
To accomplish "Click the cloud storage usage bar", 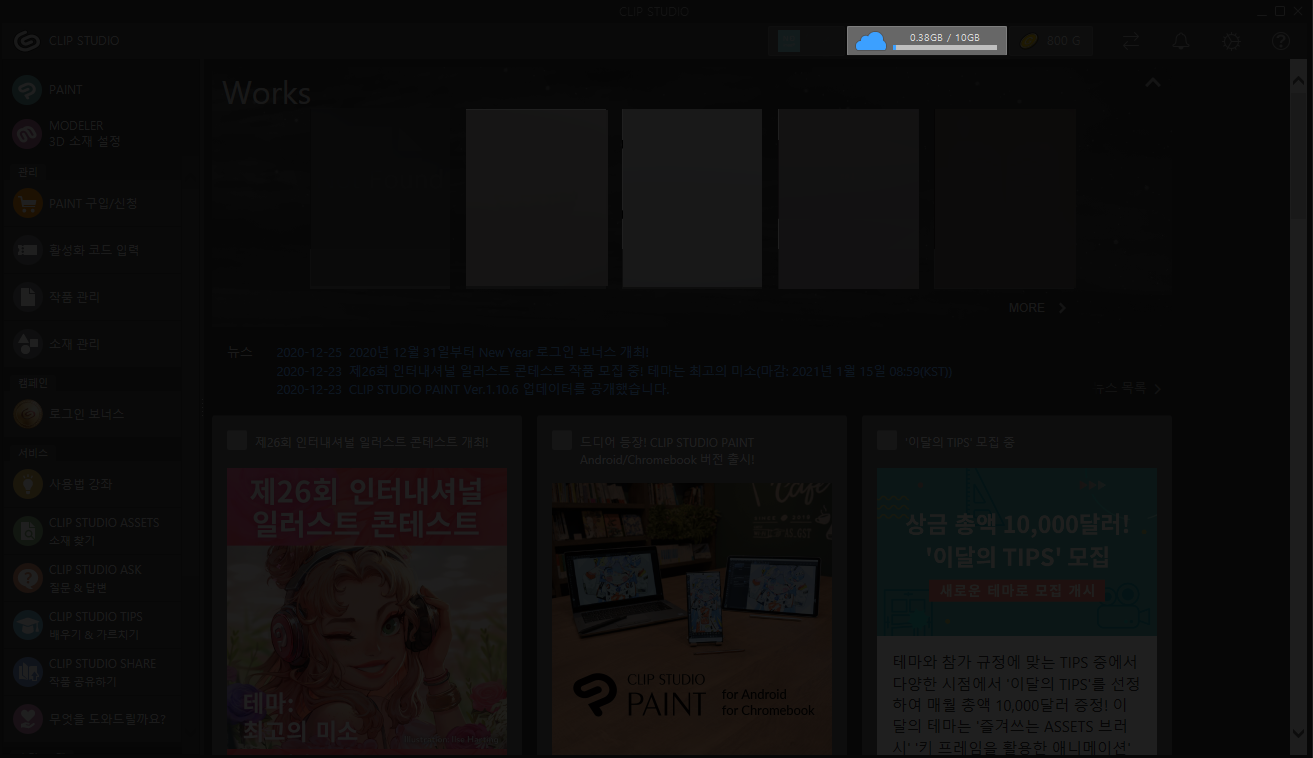I will coord(945,47).
